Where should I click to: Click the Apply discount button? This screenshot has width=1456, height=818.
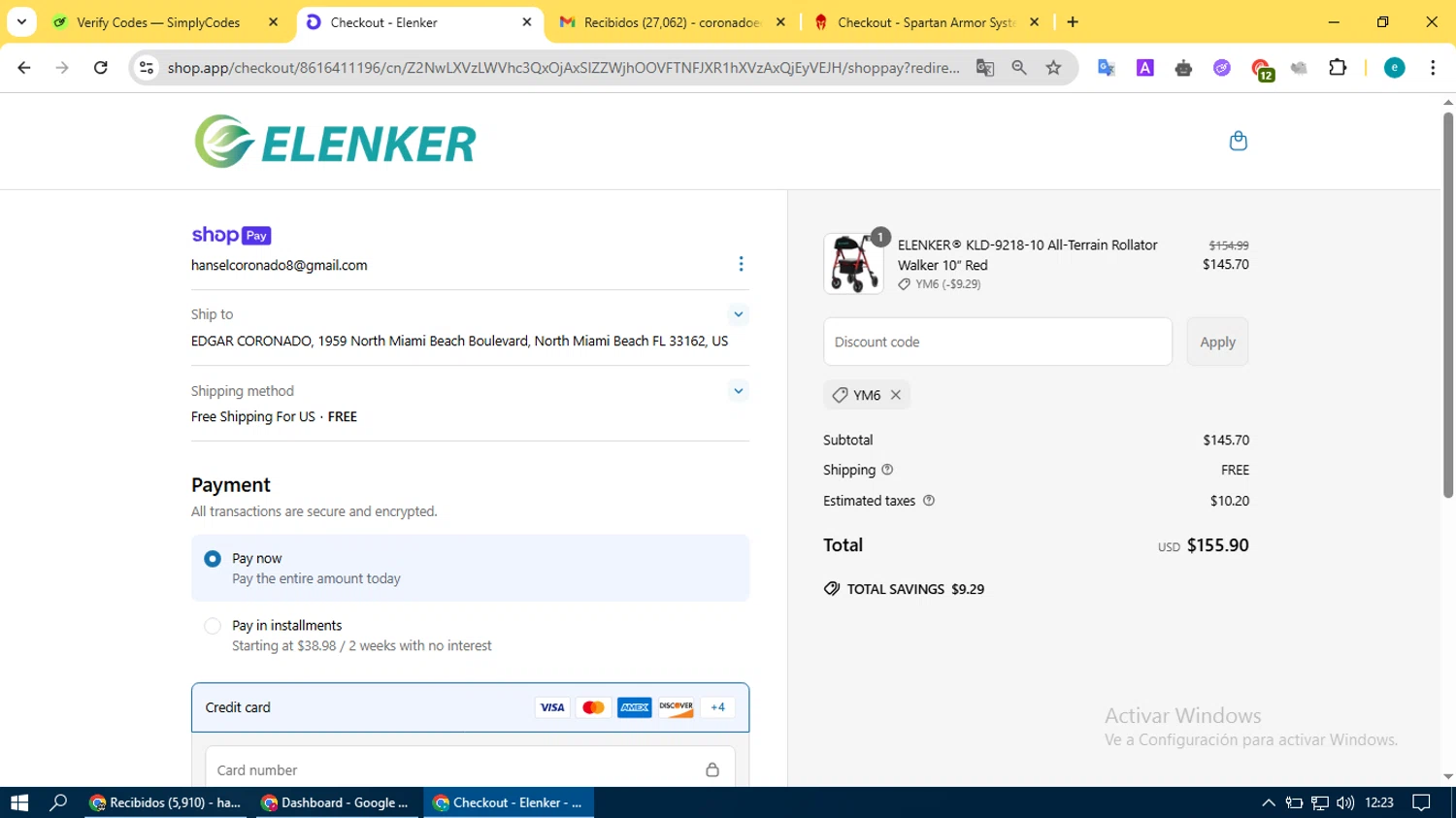coord(1217,342)
